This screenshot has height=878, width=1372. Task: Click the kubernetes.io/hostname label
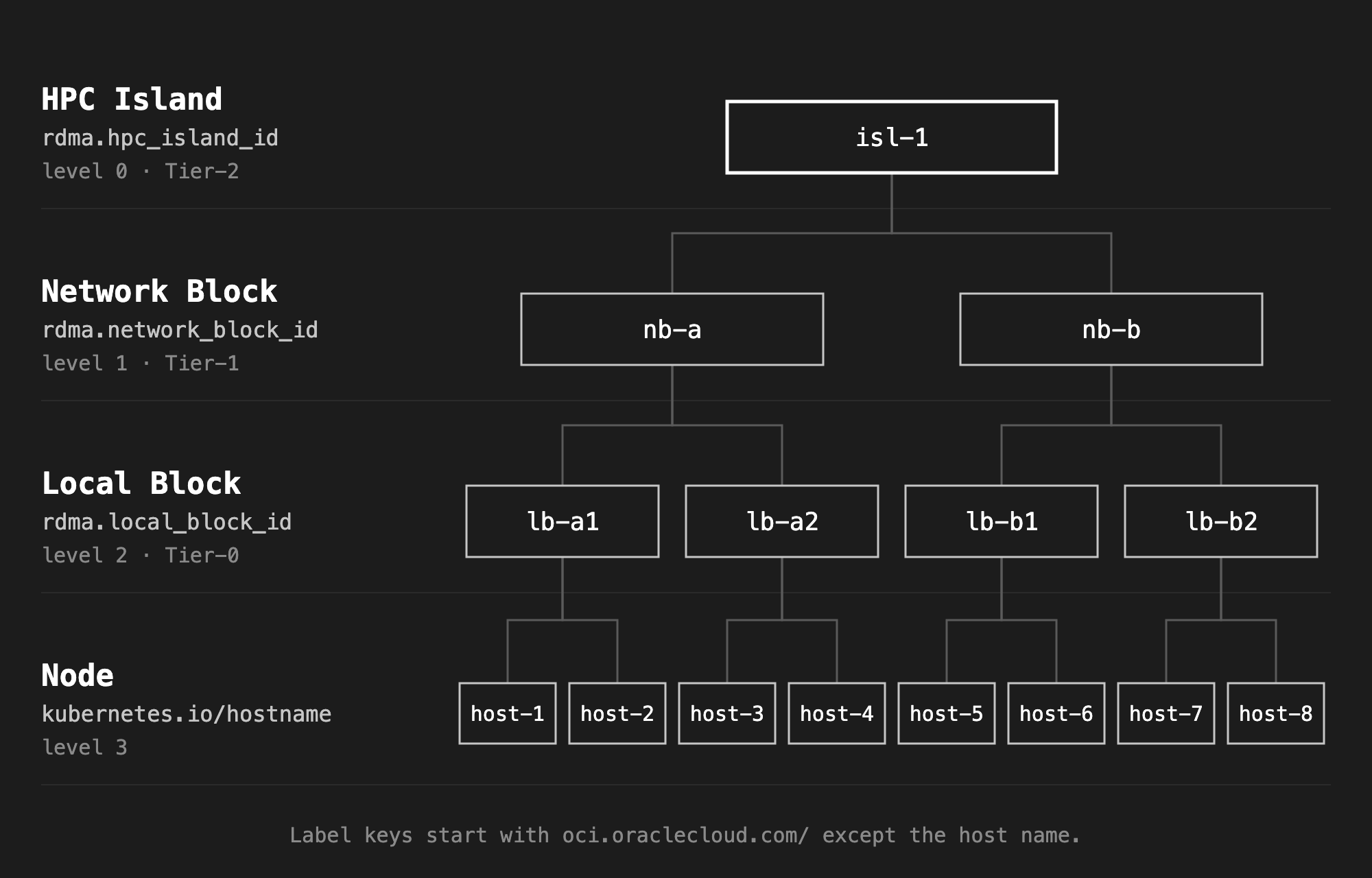tap(187, 714)
